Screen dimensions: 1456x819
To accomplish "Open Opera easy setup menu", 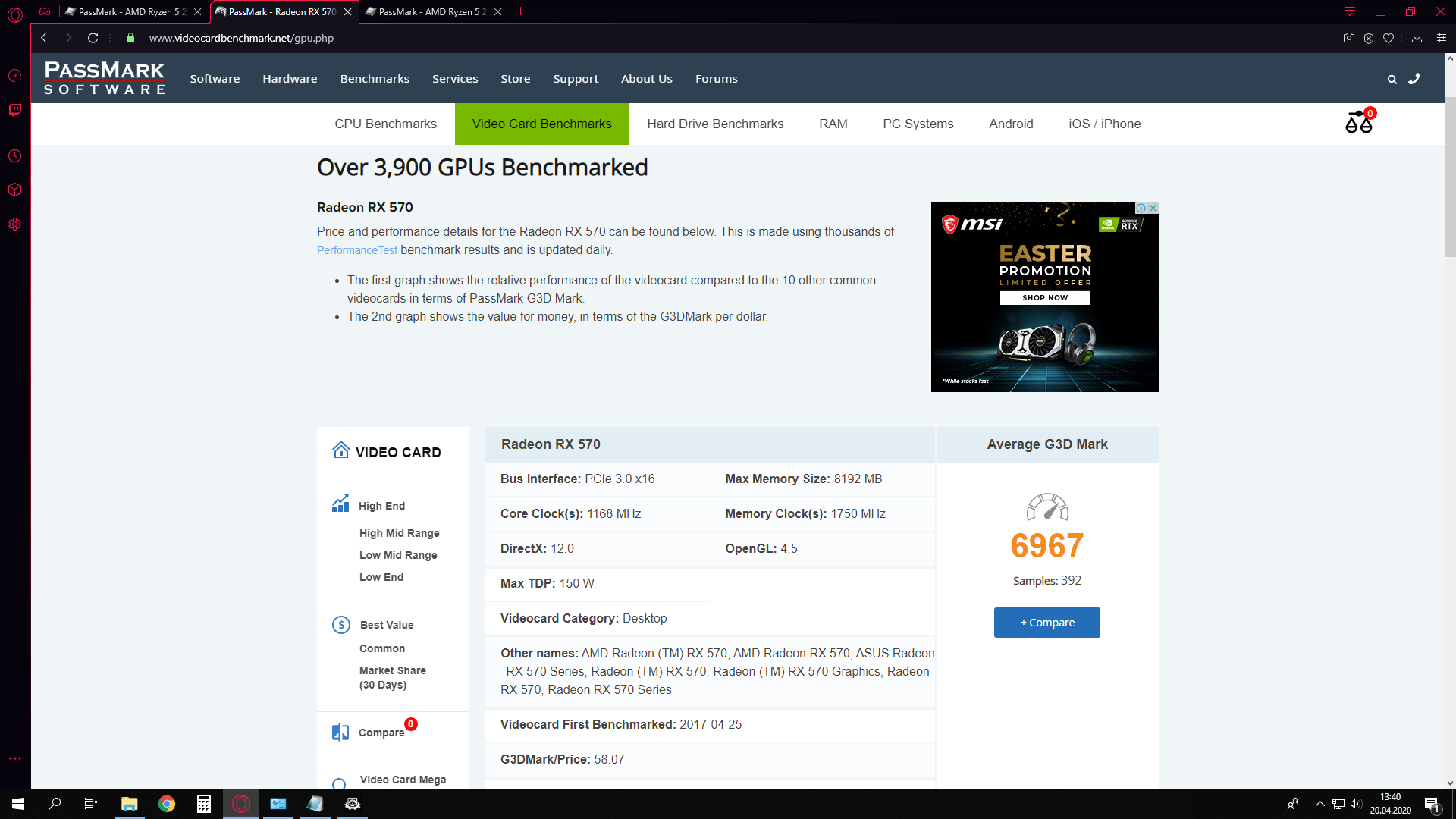I will pyautogui.click(x=1441, y=38).
